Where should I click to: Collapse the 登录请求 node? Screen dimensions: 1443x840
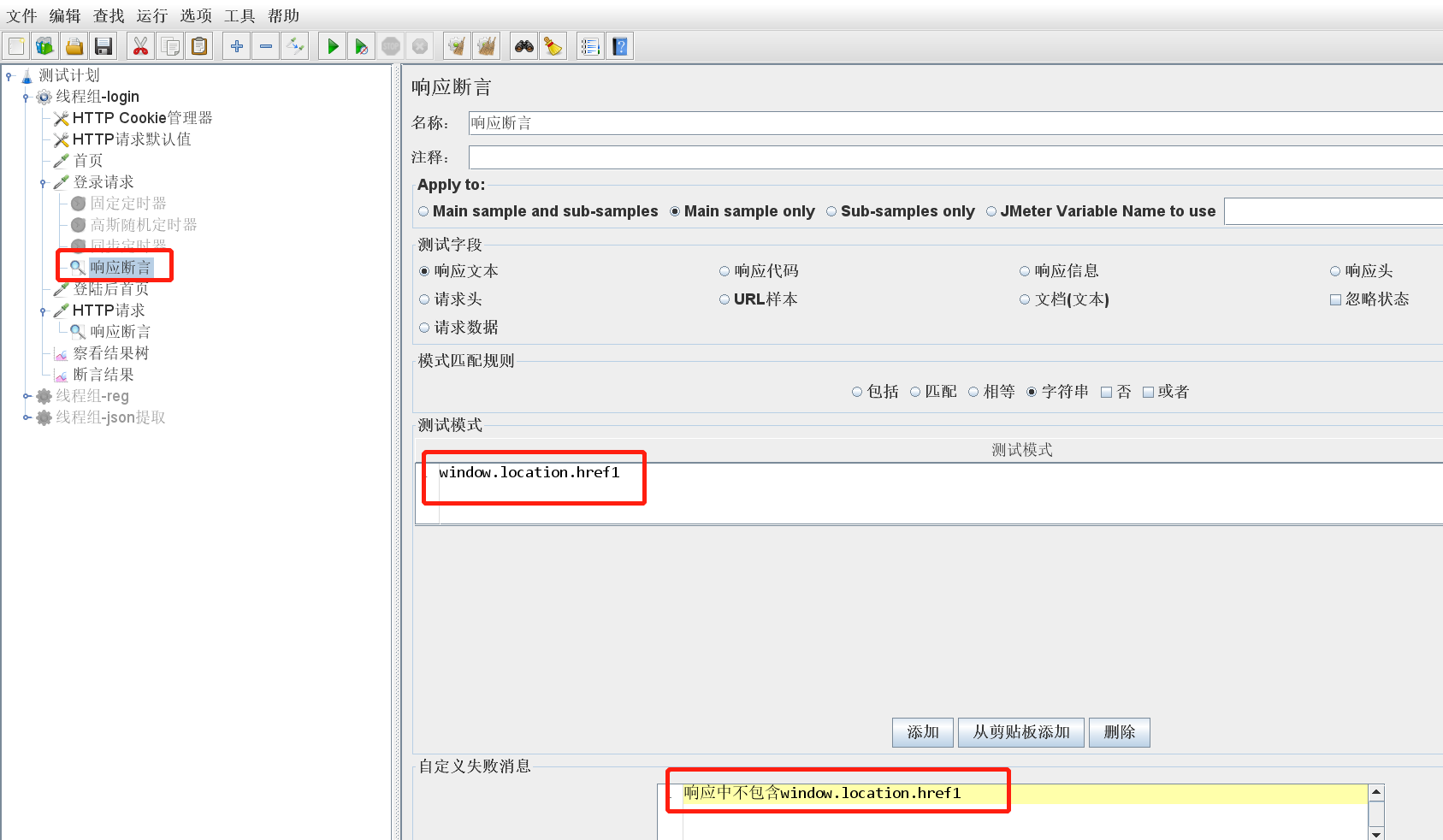point(43,183)
